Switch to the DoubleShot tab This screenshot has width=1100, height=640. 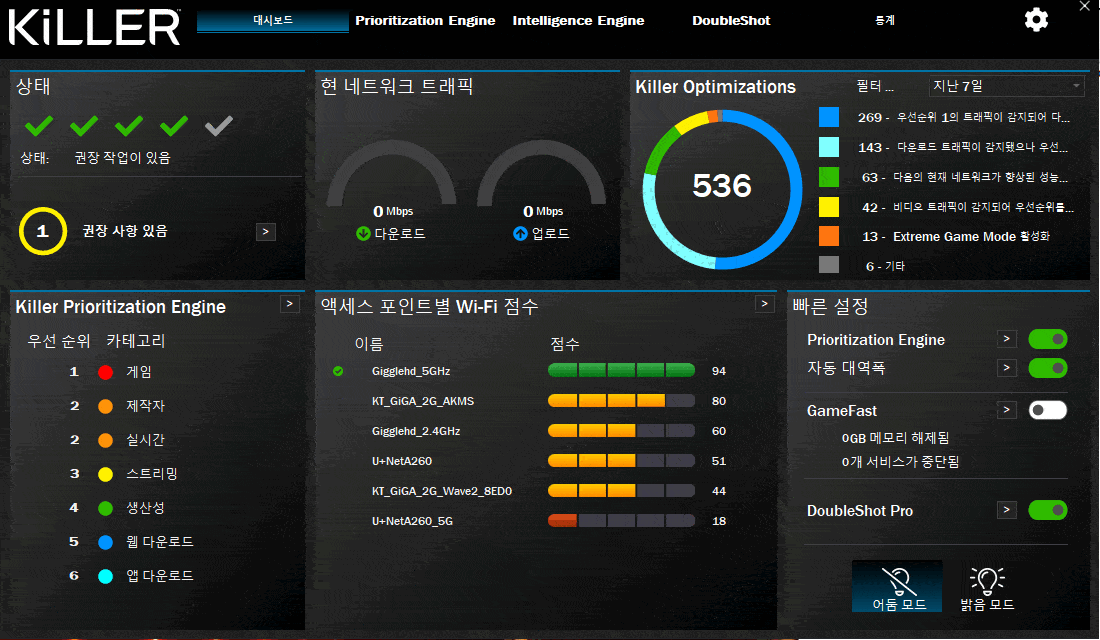[731, 20]
